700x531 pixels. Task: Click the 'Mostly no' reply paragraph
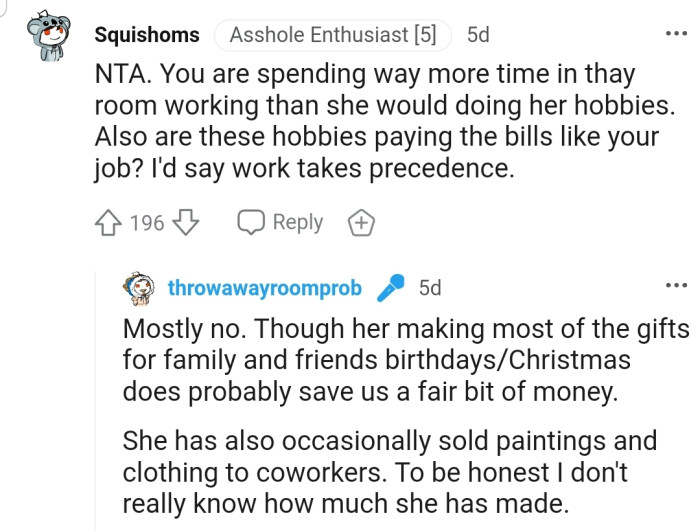pos(400,360)
